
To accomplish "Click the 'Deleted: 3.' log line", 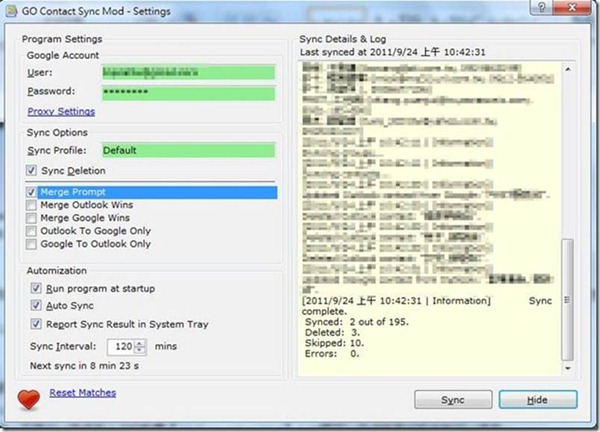I will point(333,333).
